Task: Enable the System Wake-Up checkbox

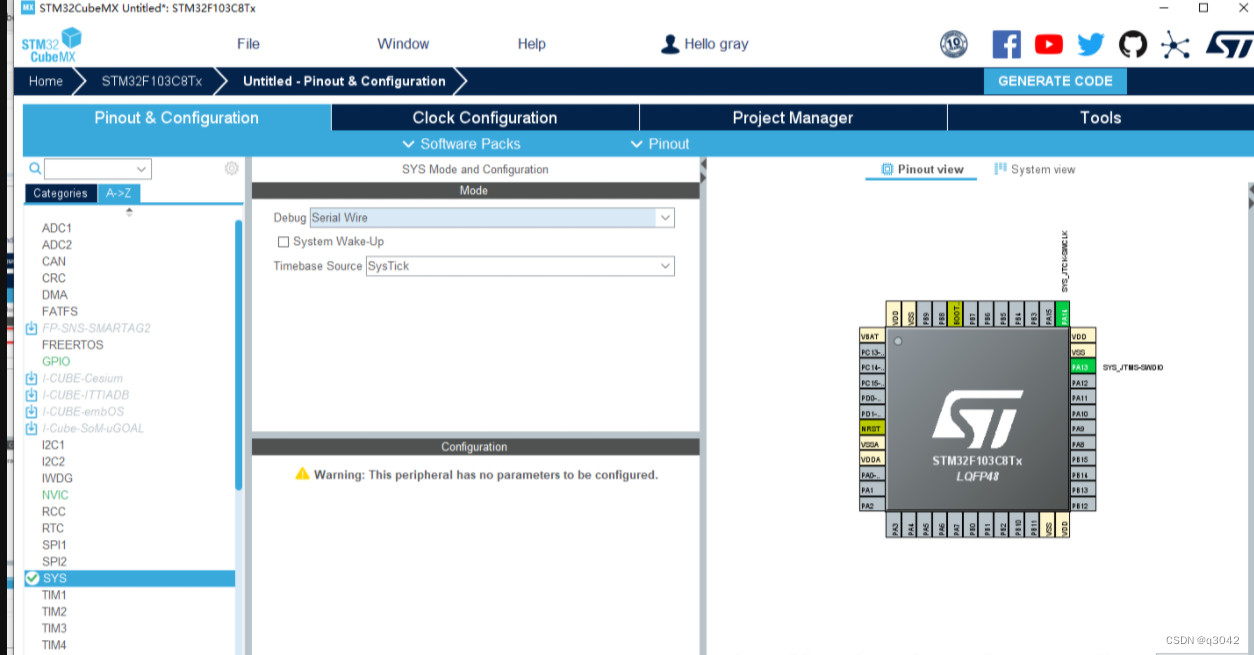Action: [x=283, y=242]
